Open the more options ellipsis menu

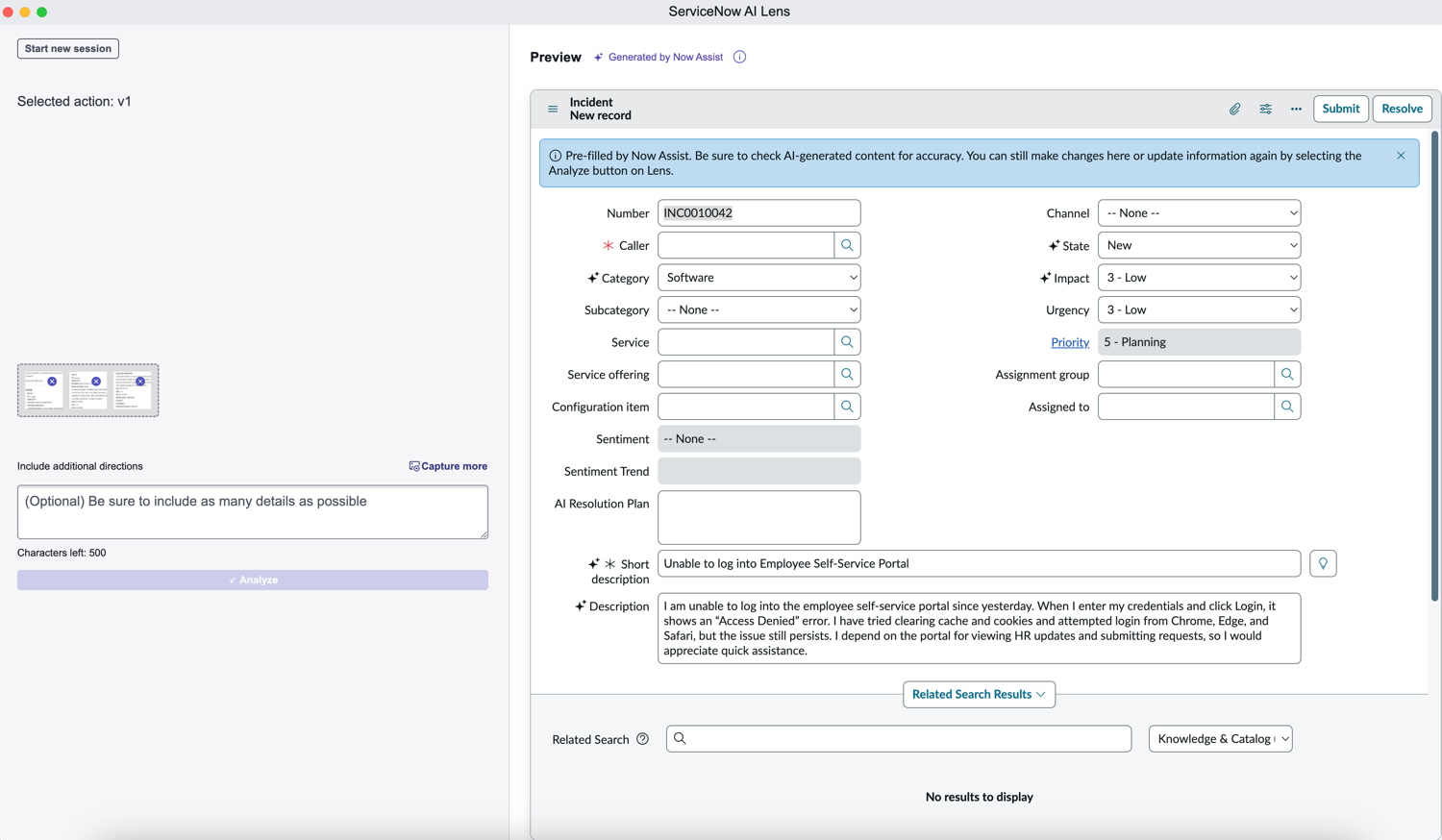click(1296, 109)
